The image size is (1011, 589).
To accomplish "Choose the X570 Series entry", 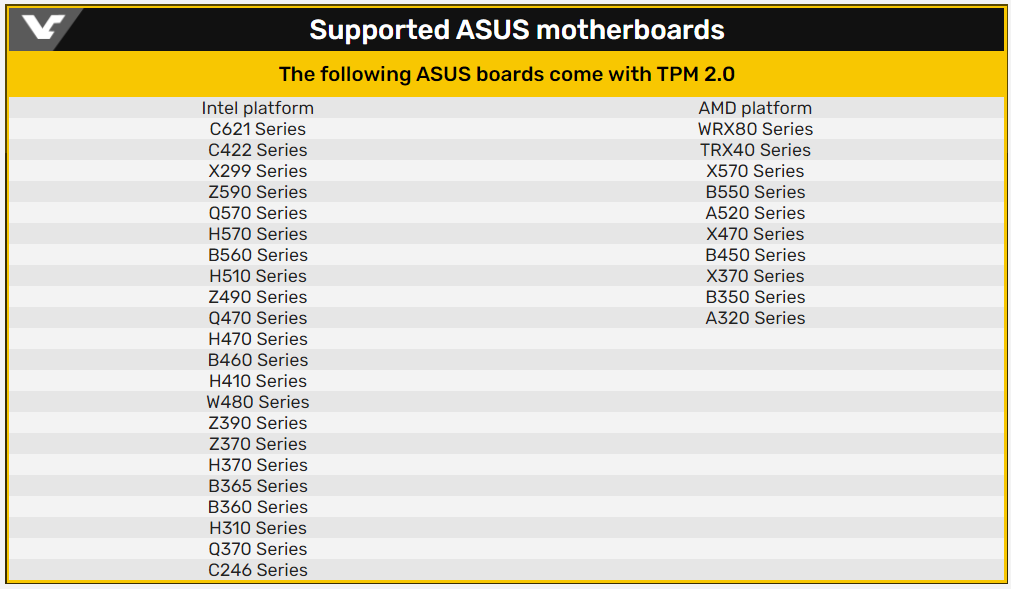I will coord(755,171).
